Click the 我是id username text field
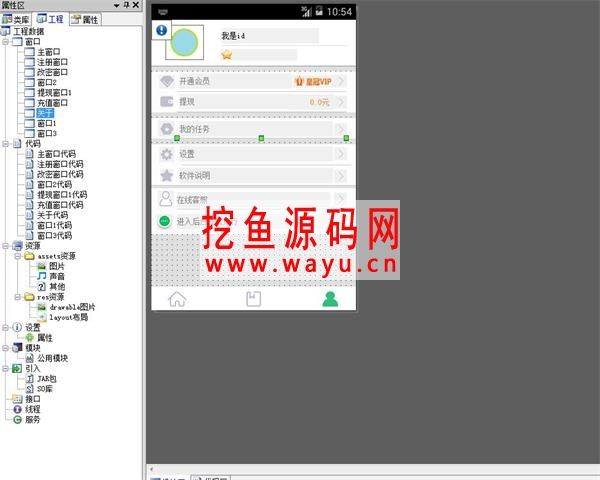Screen dimensions: 600x480 click(270, 36)
